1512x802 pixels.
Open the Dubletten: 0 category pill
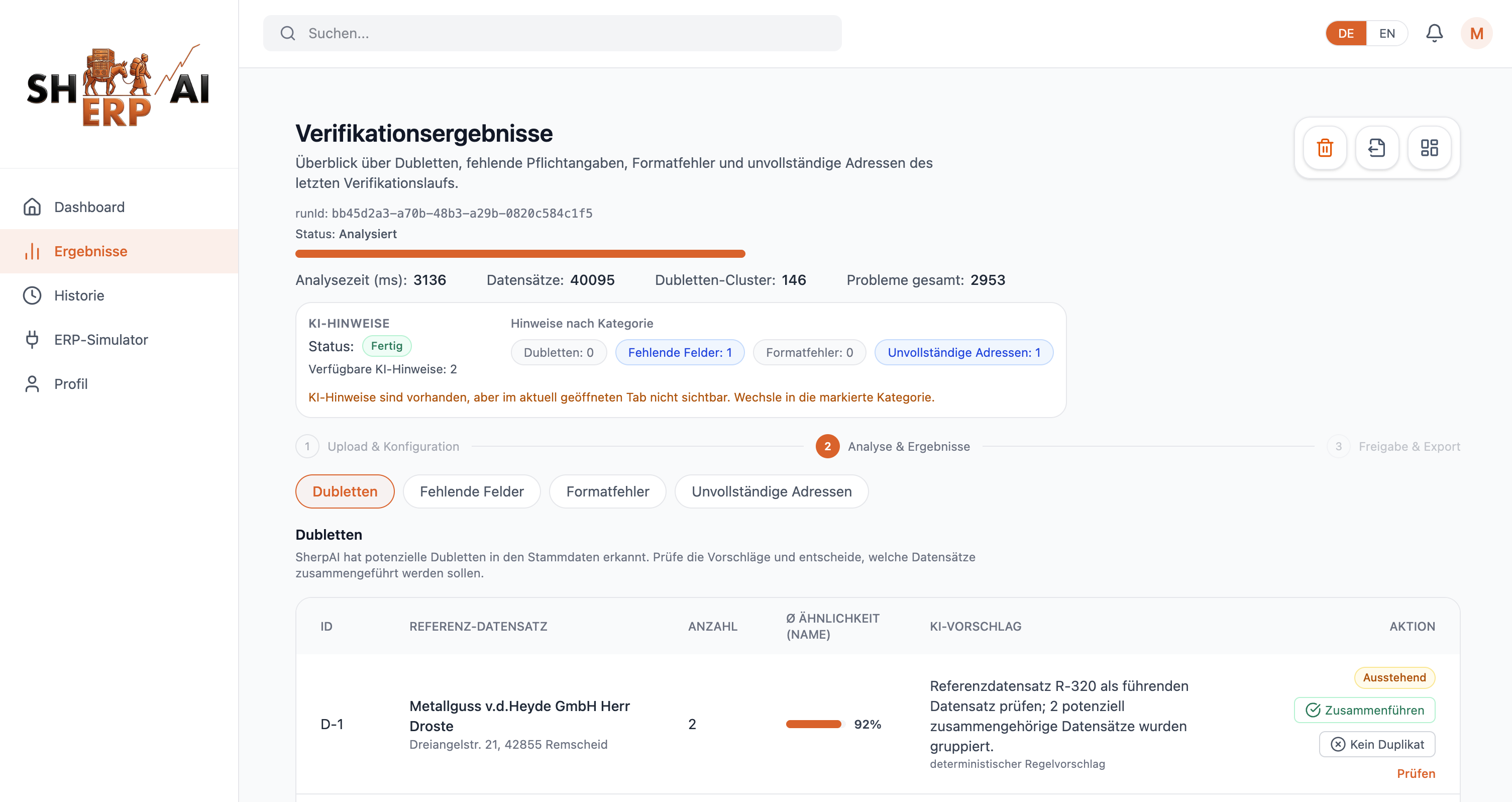pos(558,352)
